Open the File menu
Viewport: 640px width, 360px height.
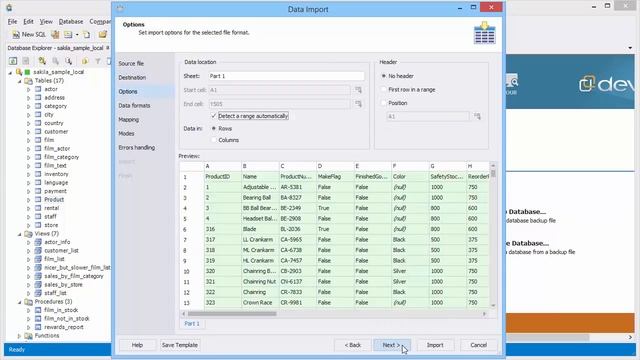pyautogui.click(x=12, y=22)
